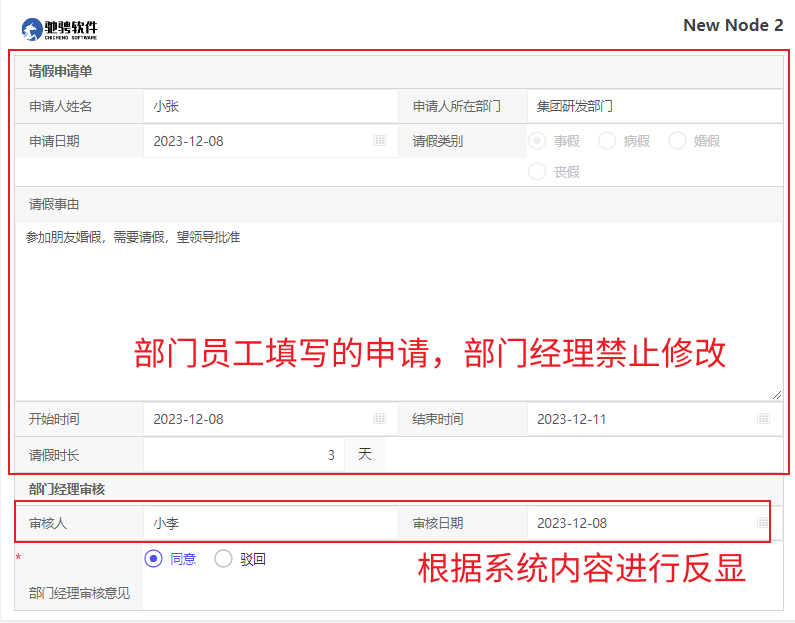Click the 驰骋软件 logo icon
The width and height of the screenshot is (795, 623).
[x=32, y=29]
